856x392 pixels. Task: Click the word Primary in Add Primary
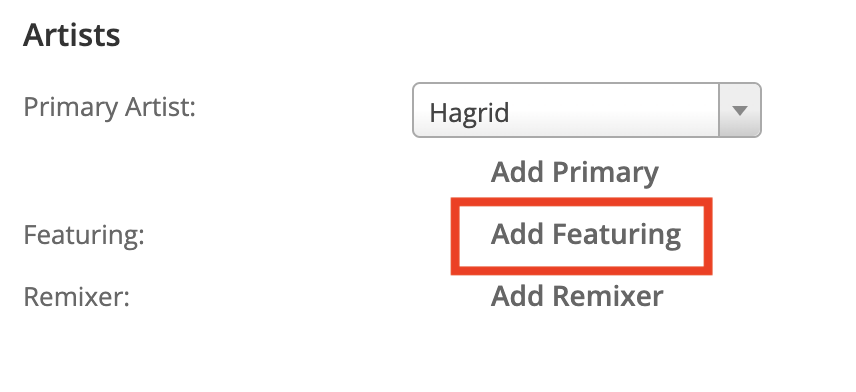point(605,174)
